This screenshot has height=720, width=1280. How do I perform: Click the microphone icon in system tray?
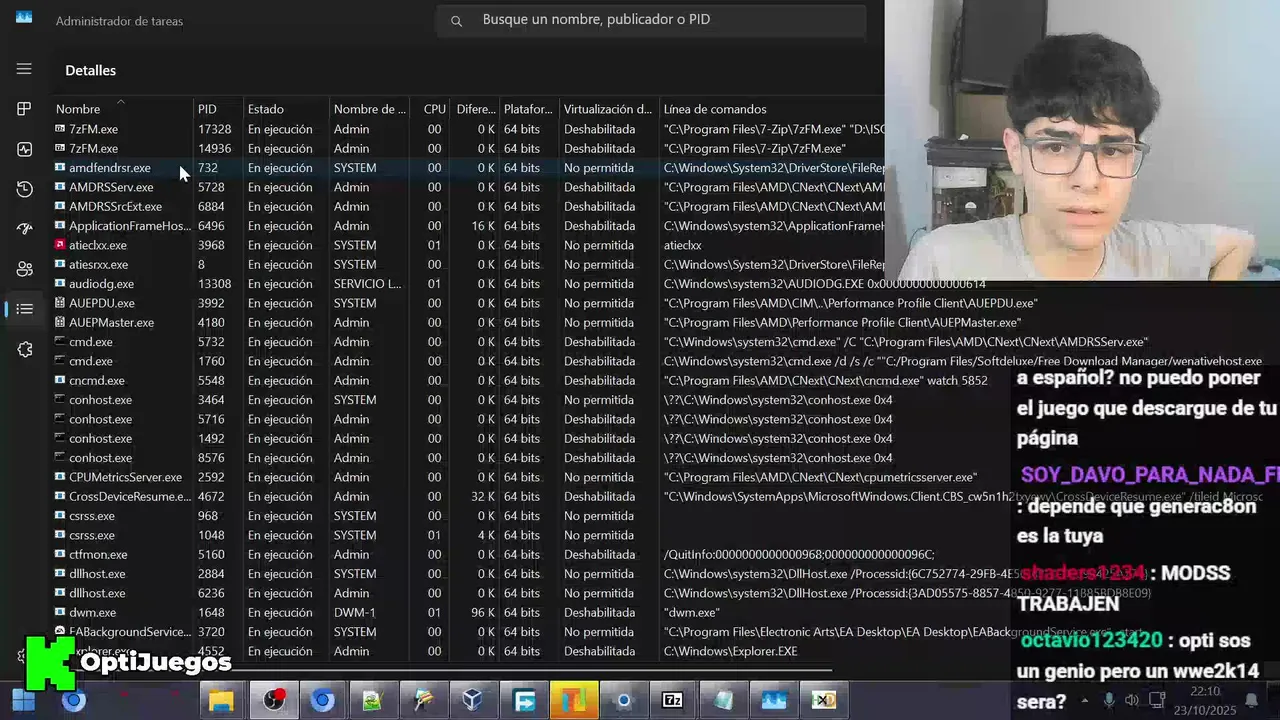coord(1108,700)
